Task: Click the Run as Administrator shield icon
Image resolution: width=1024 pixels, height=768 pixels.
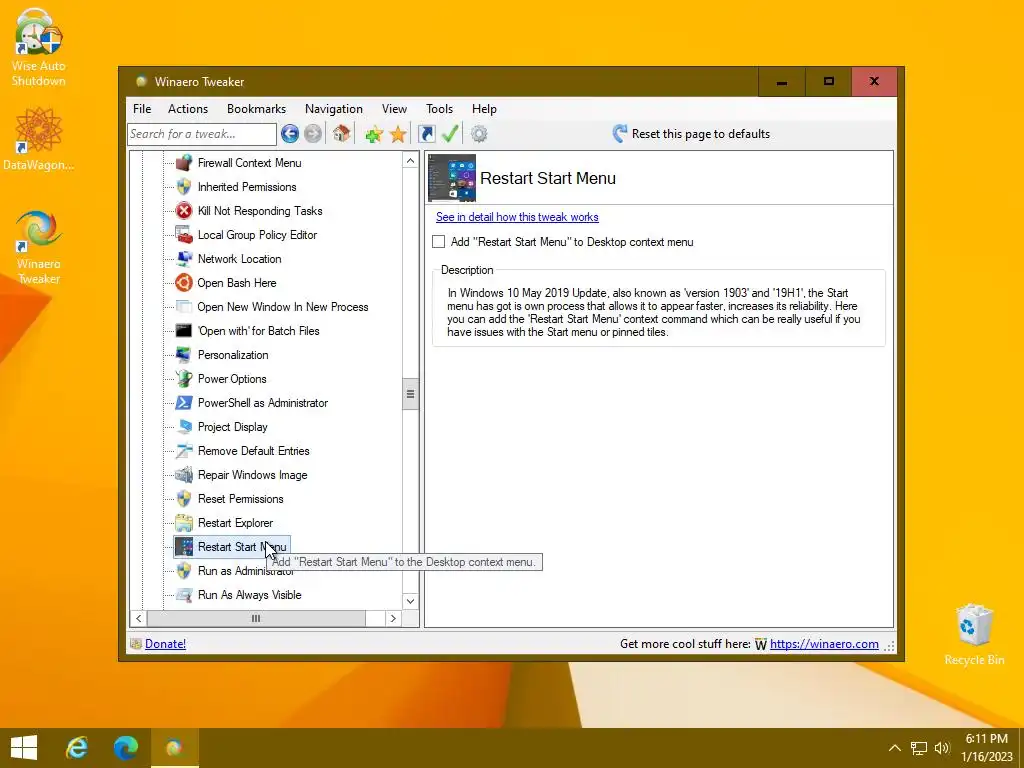Action: pos(184,571)
